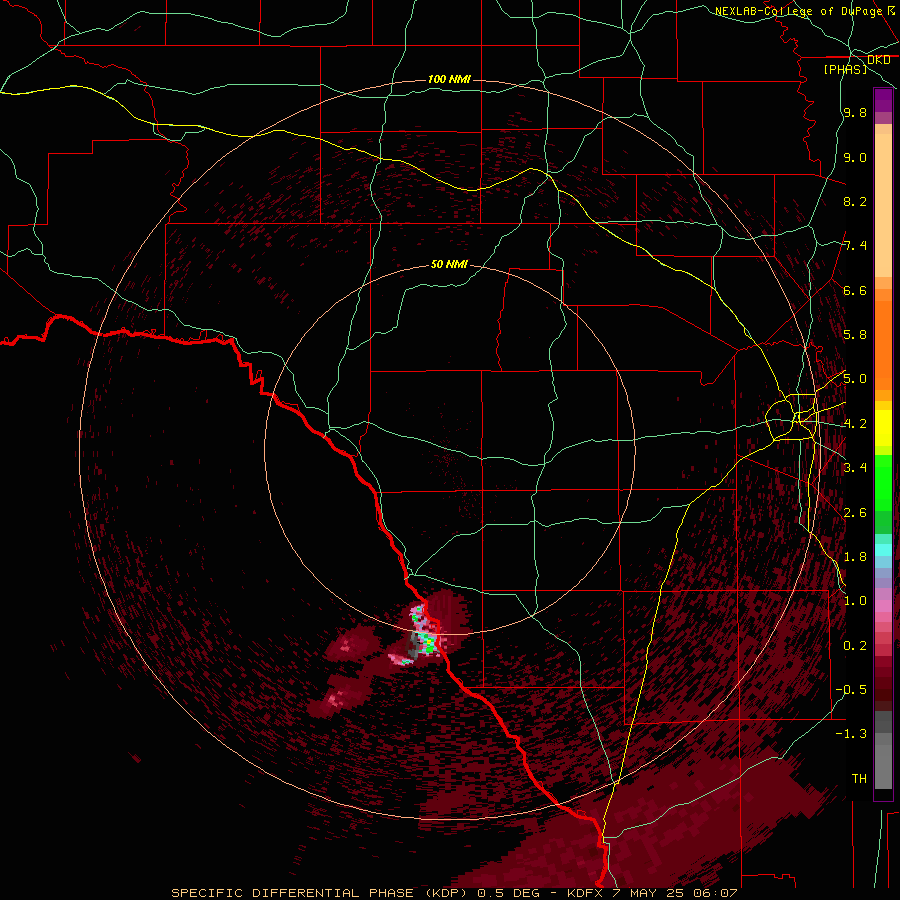Click the -0.5 color scale value
This screenshot has height=900, width=900.
click(851, 690)
